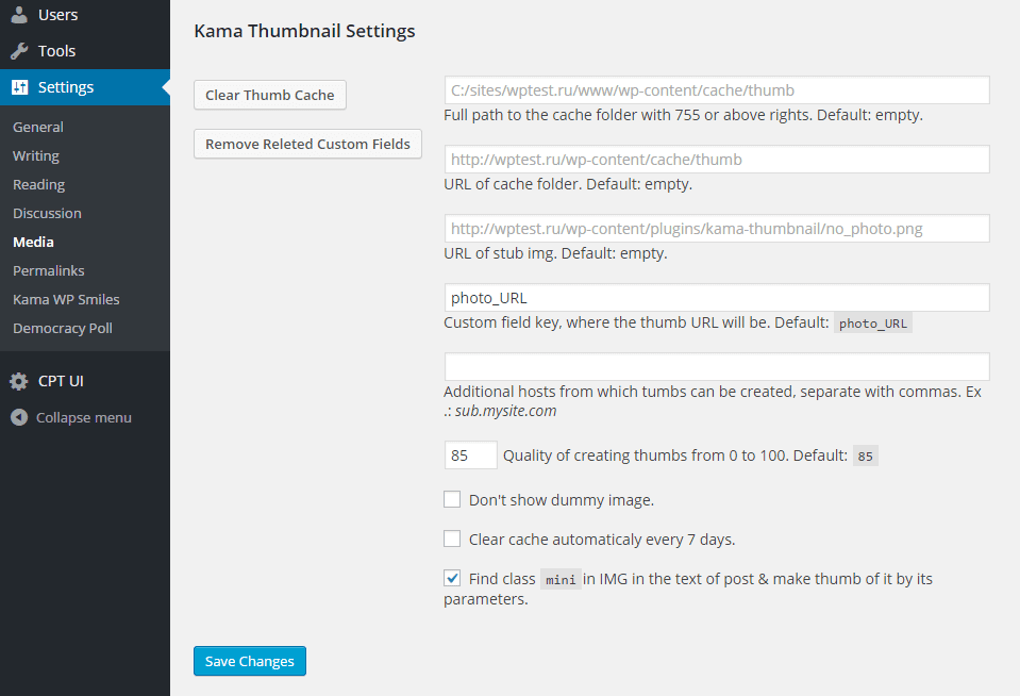Screen dimensions: 1020x696
Task: Open the General settings page
Action: [x=38, y=127]
